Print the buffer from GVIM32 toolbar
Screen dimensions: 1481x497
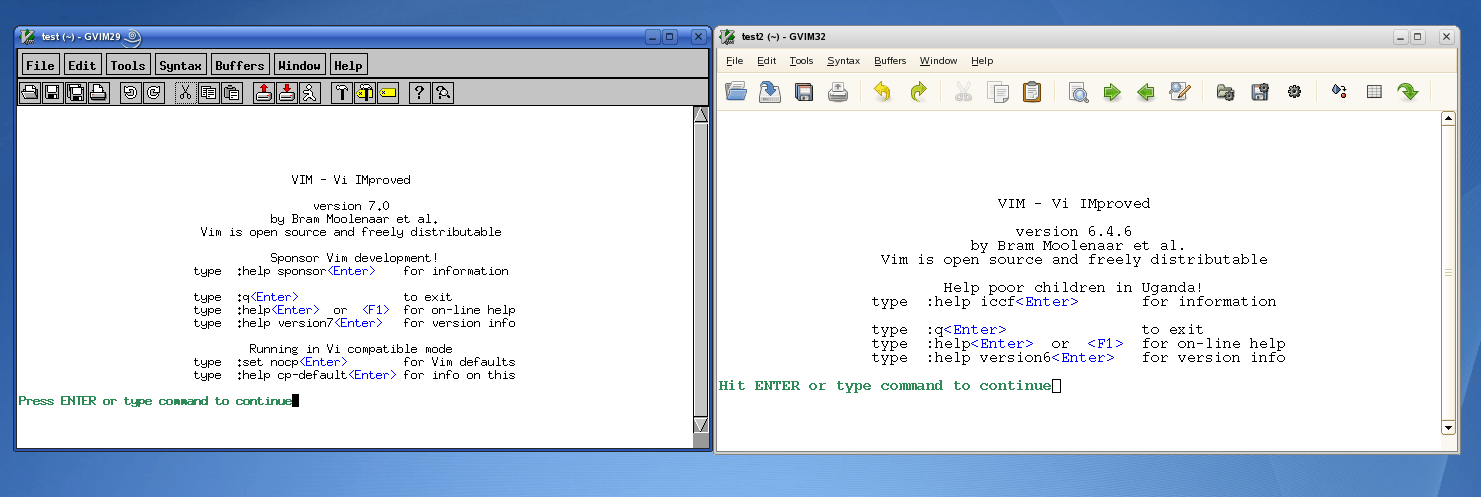click(x=838, y=92)
